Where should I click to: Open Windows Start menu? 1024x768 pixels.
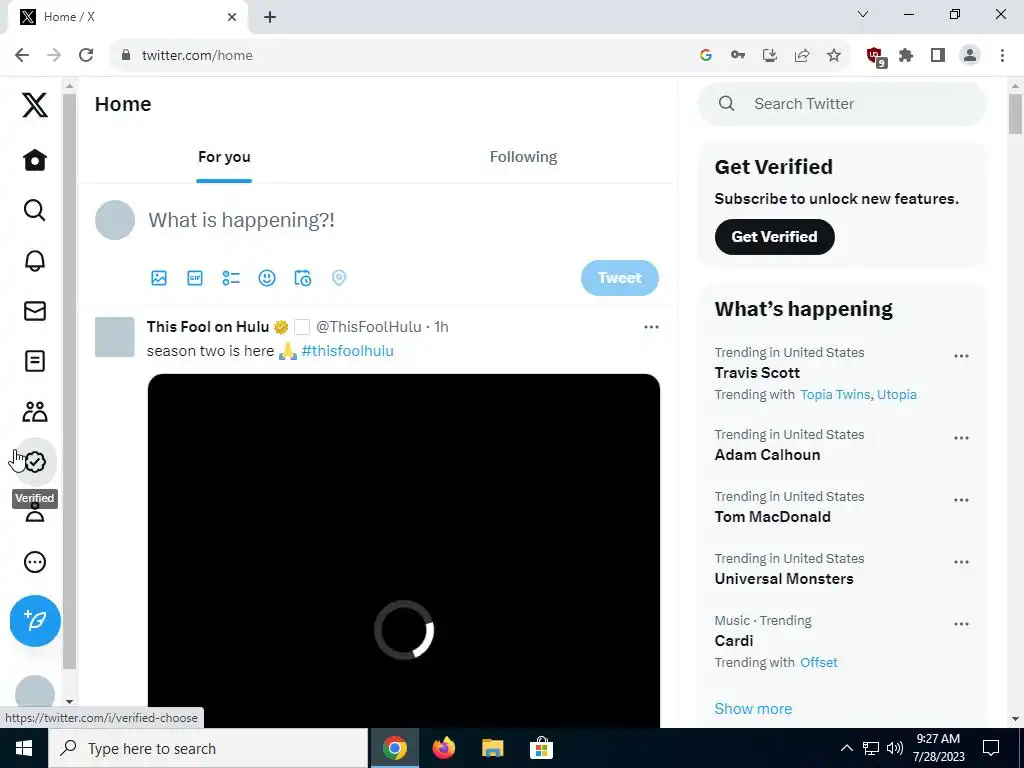point(24,748)
